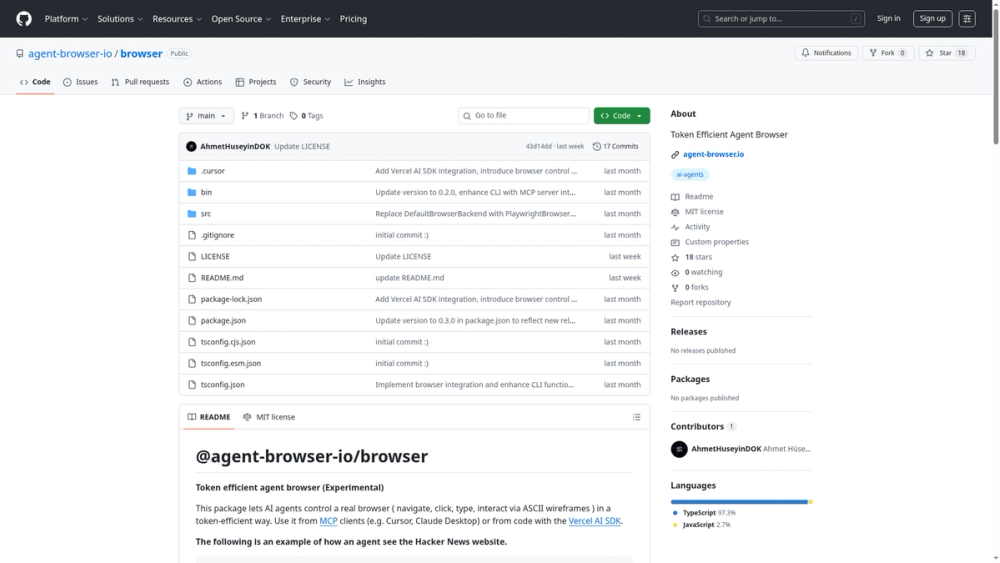Expand the Open Source menu
Screen dimensions: 1000x563
pyautogui.click(x=241, y=18)
